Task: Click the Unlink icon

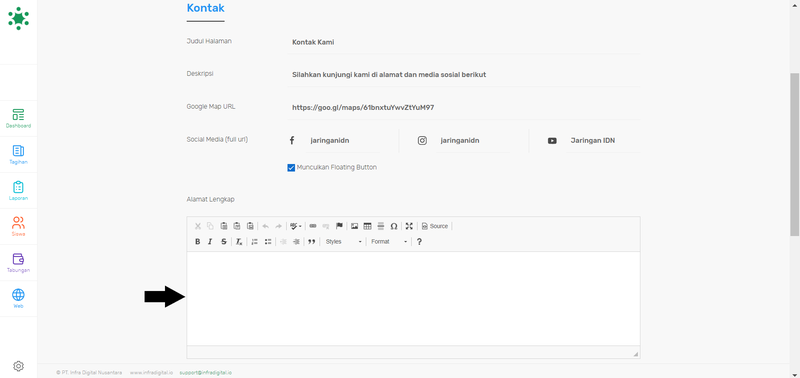Action: click(326, 226)
